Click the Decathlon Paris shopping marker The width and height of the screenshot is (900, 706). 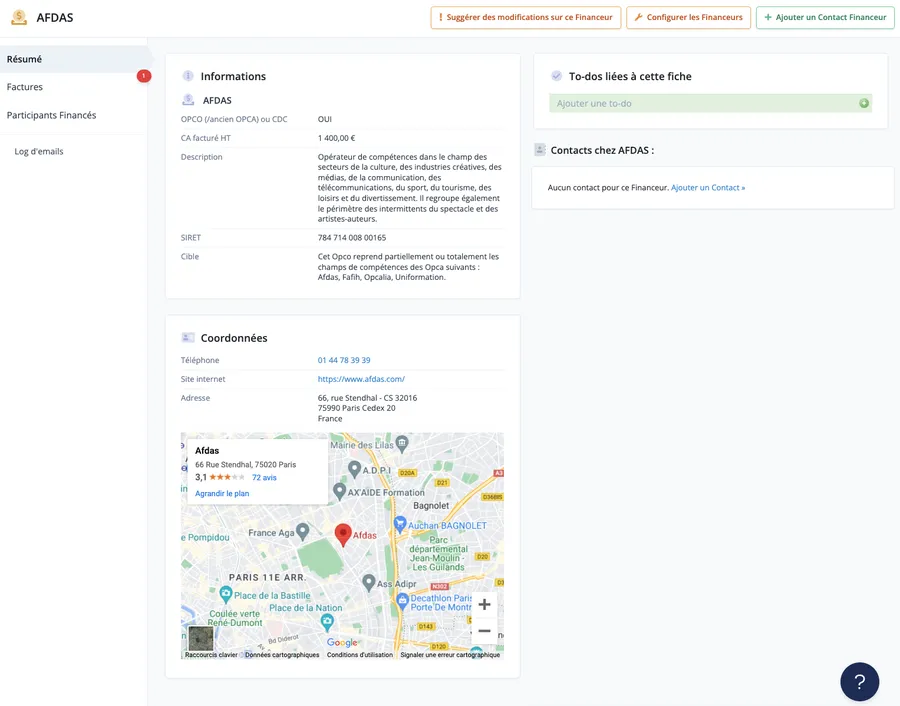tap(402, 601)
